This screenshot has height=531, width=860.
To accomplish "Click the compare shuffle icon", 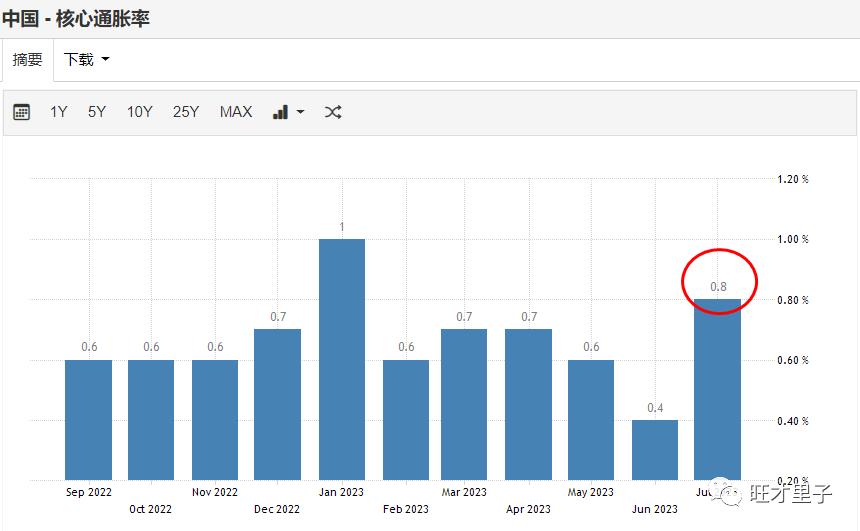I will click(333, 112).
